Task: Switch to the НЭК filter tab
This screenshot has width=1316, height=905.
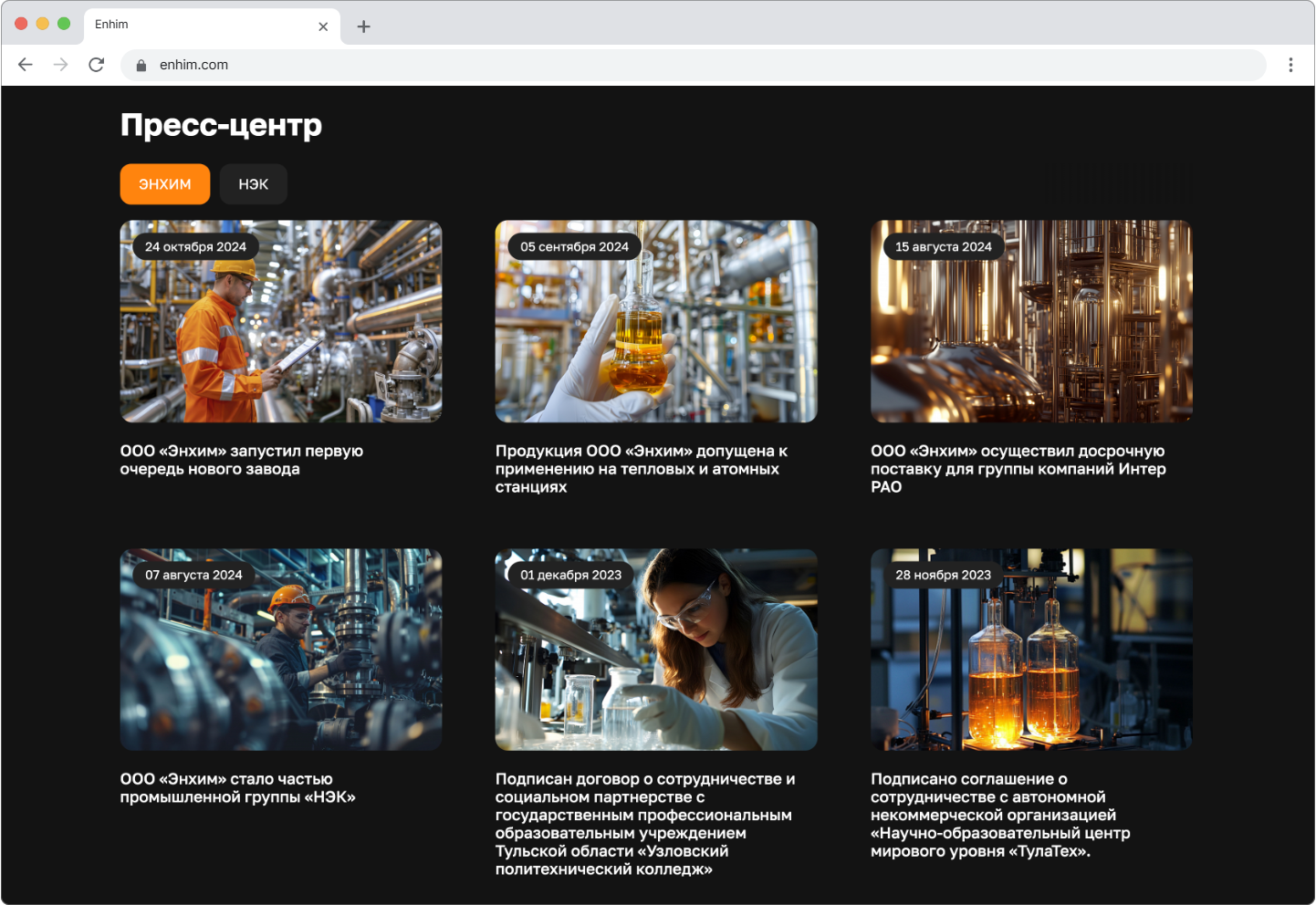Action: coord(254,184)
